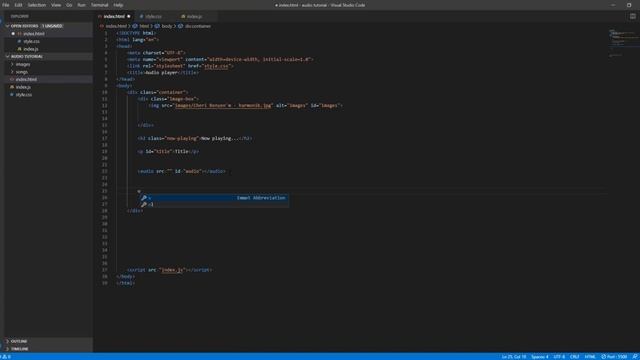Click the div.container breadcrumb element
This screenshot has width=640, height=360.
(198, 26)
